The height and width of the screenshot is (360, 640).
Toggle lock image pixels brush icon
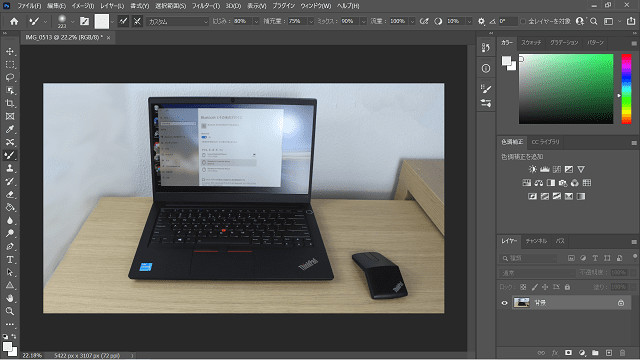[534, 287]
